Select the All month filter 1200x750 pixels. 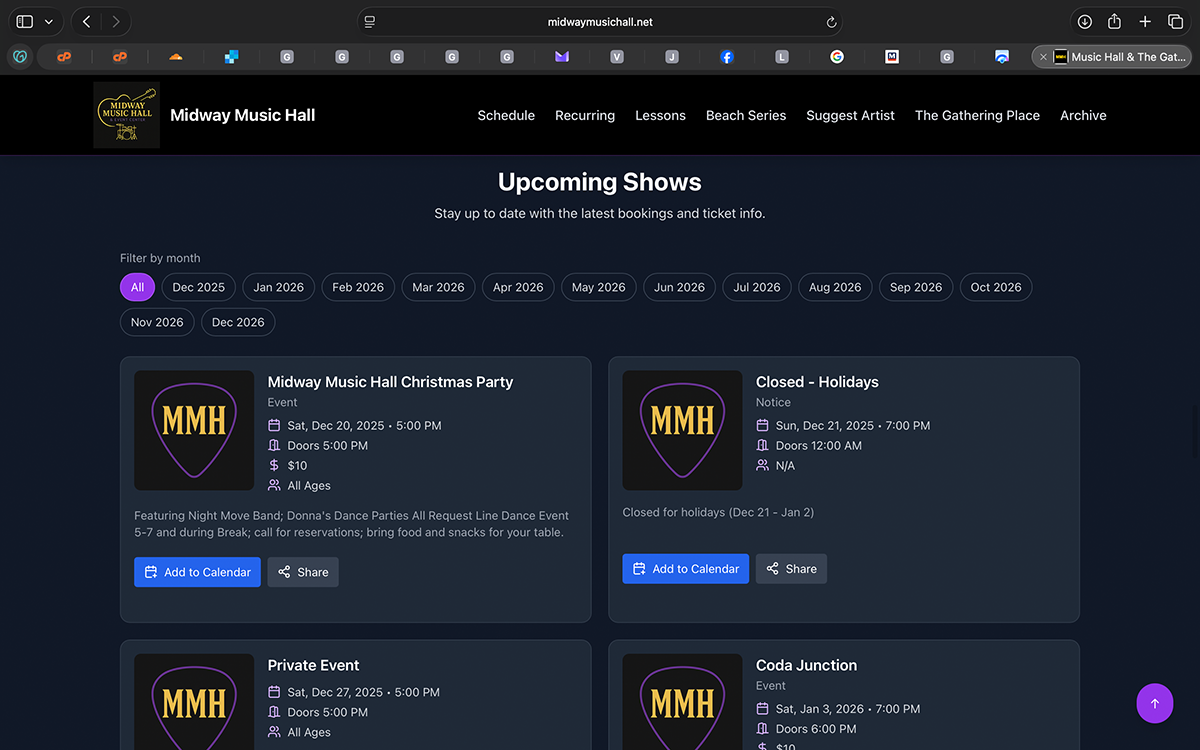pyautogui.click(x=137, y=287)
